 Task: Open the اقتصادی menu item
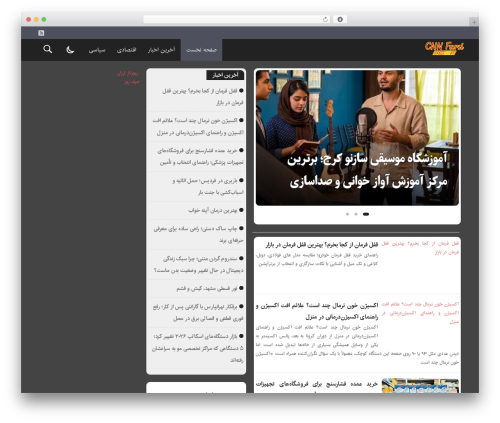[126, 50]
